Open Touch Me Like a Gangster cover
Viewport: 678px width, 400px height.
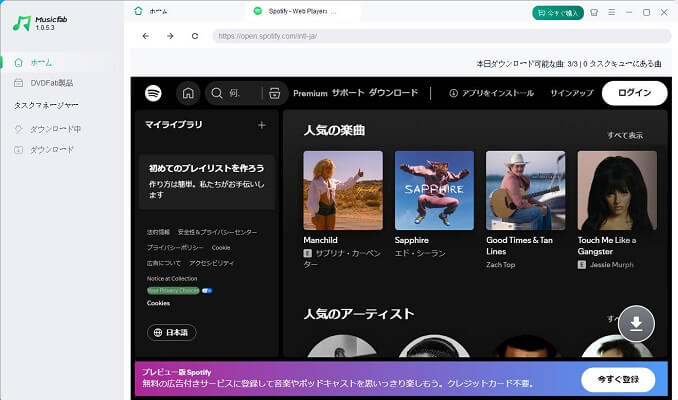pos(617,190)
